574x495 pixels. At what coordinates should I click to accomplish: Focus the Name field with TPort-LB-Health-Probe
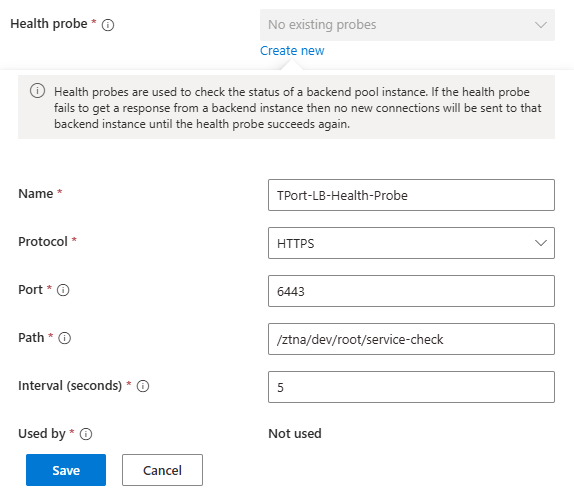coord(411,195)
